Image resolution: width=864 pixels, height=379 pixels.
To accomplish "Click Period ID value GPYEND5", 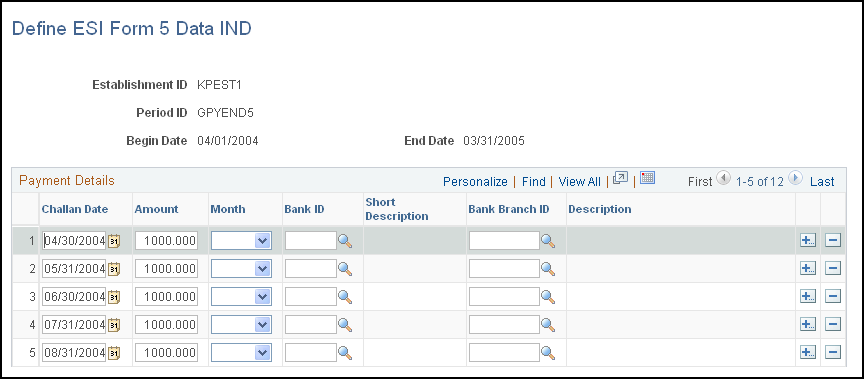I will 225,113.
